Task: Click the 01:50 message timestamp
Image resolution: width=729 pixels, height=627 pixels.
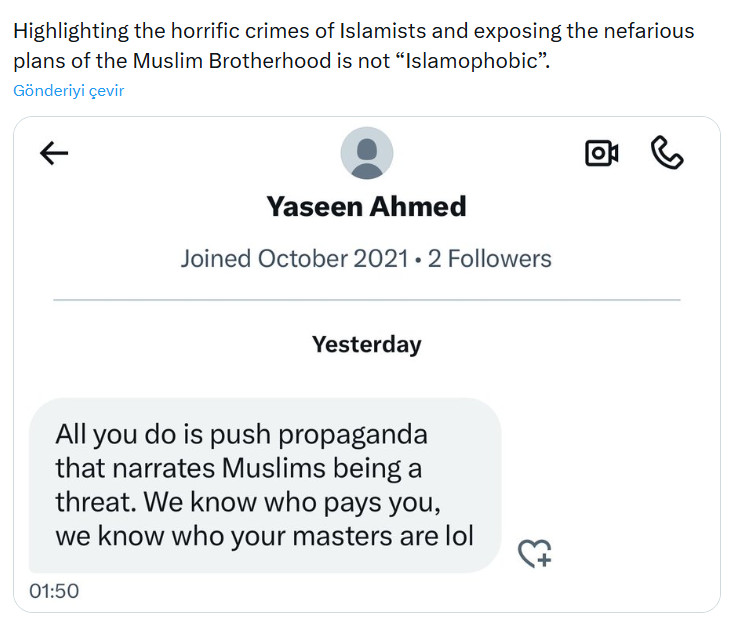Action: (54, 591)
